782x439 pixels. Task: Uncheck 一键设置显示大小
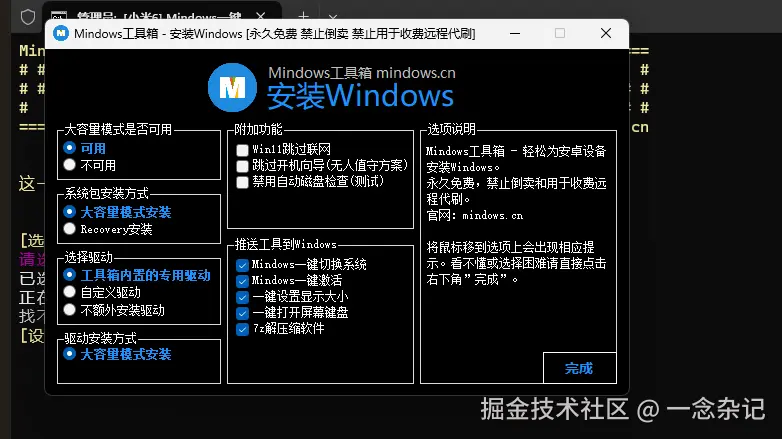click(242, 297)
